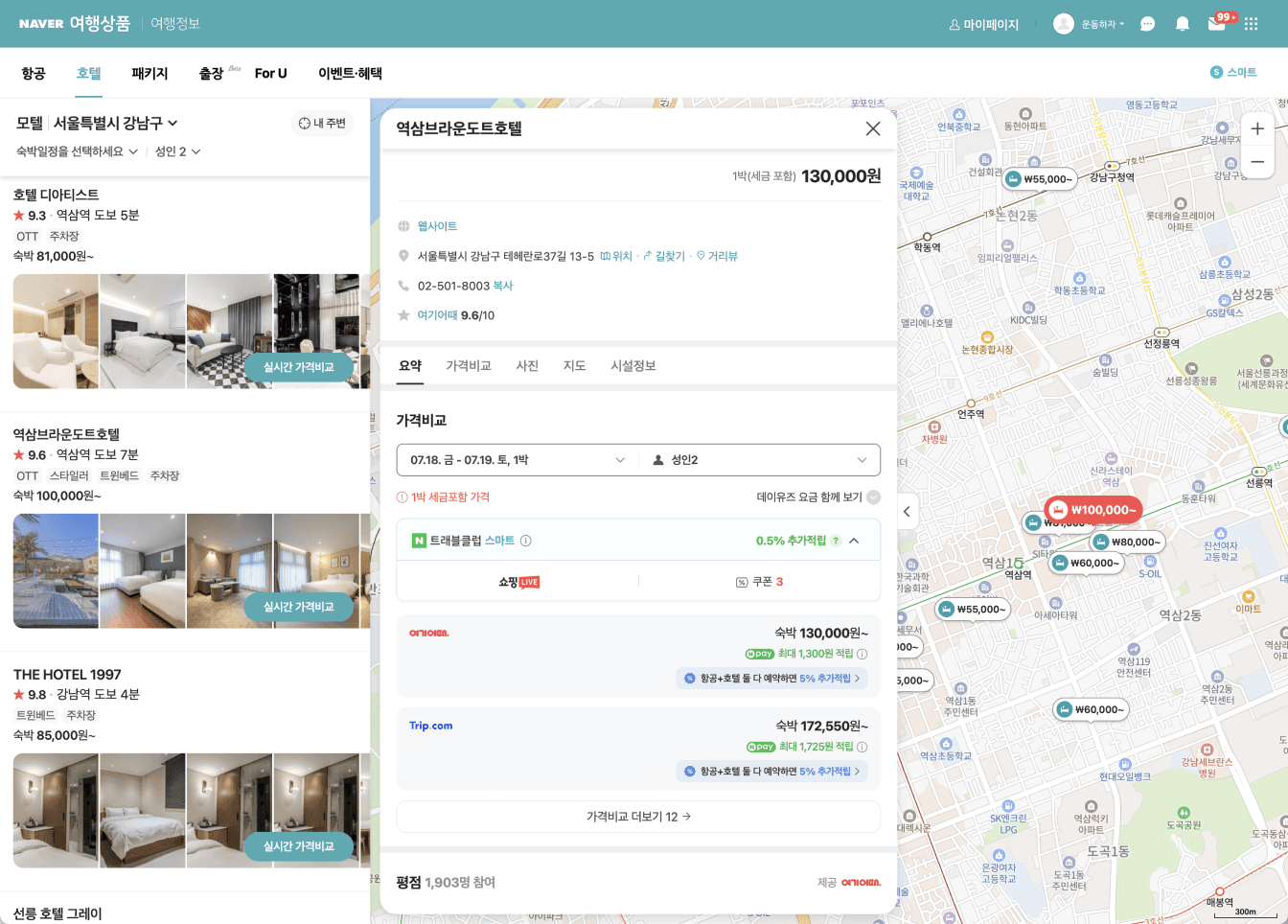Click the ₩55,000~ marker near 강남구청역

[x=1040, y=179]
